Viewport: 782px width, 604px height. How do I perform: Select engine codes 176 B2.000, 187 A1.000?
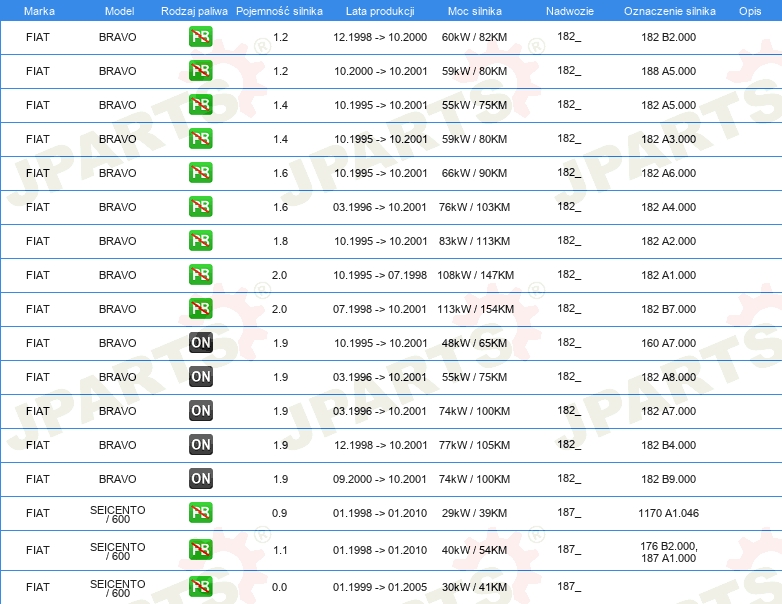668,552
